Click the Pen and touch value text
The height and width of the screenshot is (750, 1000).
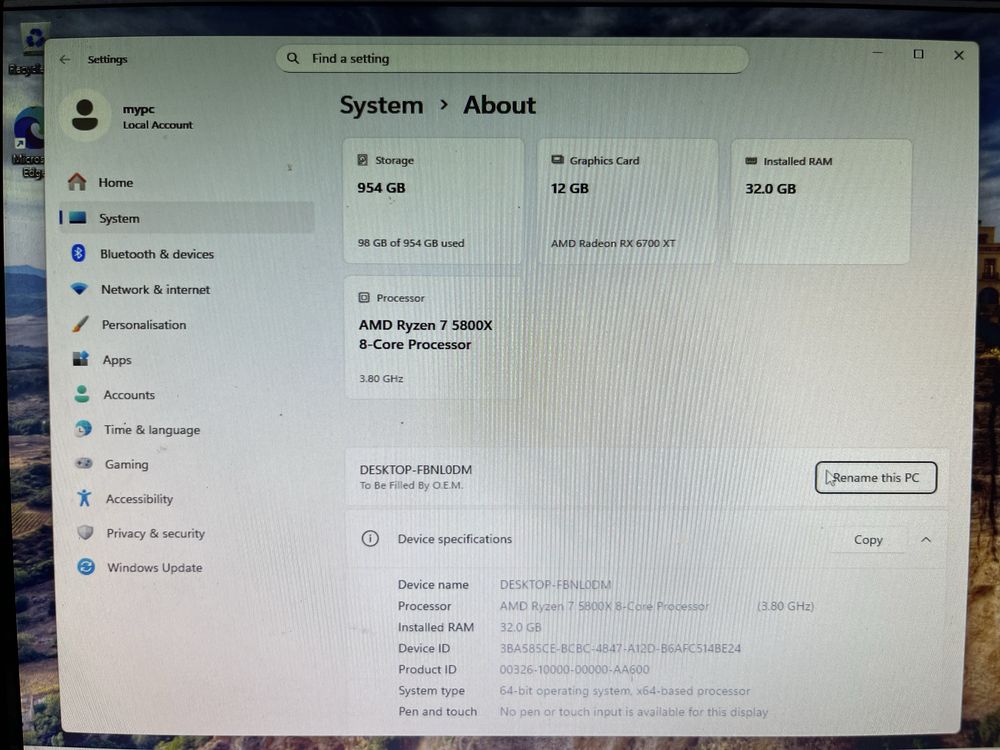[x=633, y=712]
